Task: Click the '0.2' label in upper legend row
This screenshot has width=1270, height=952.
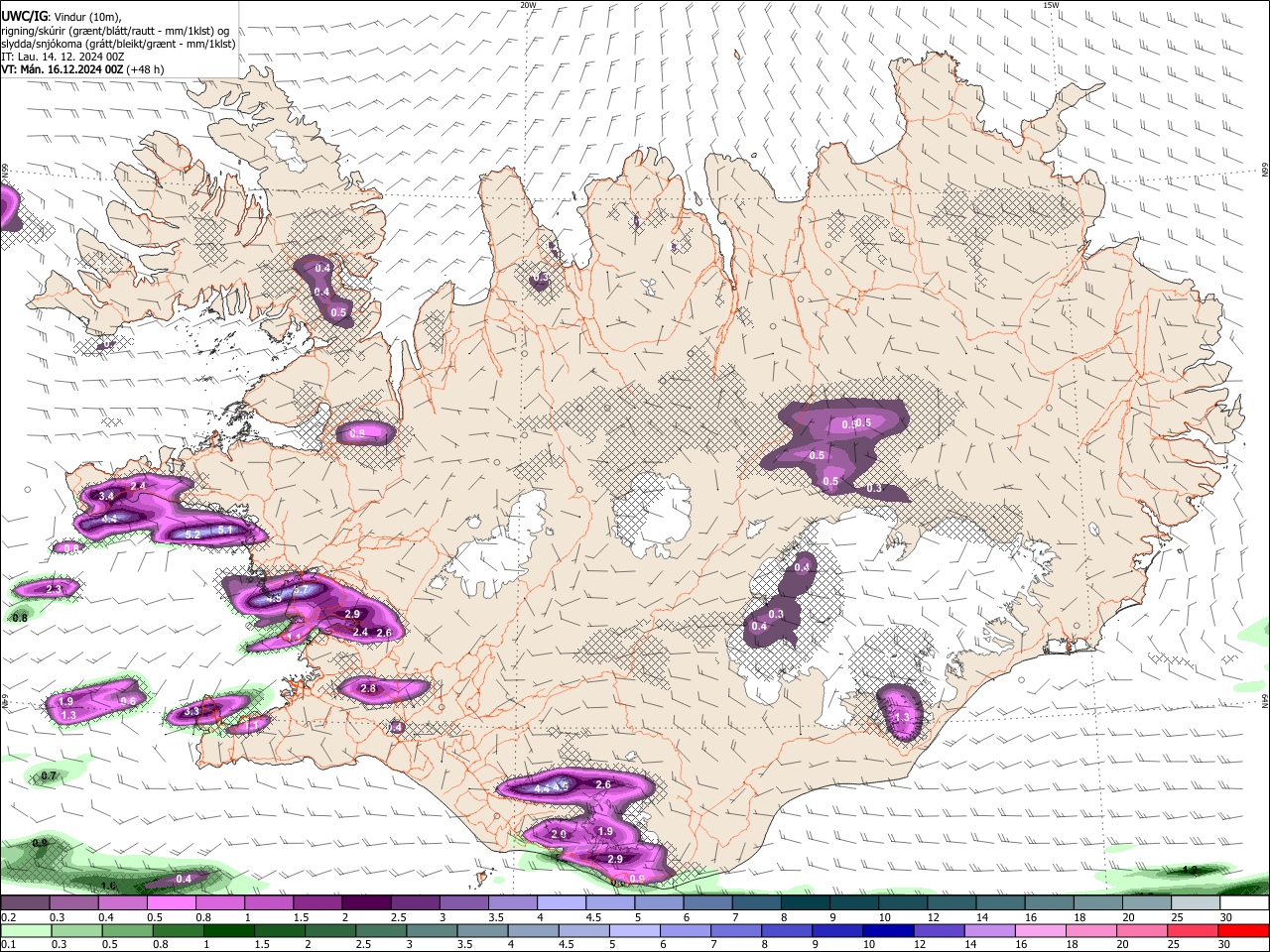Action: (x=8, y=917)
